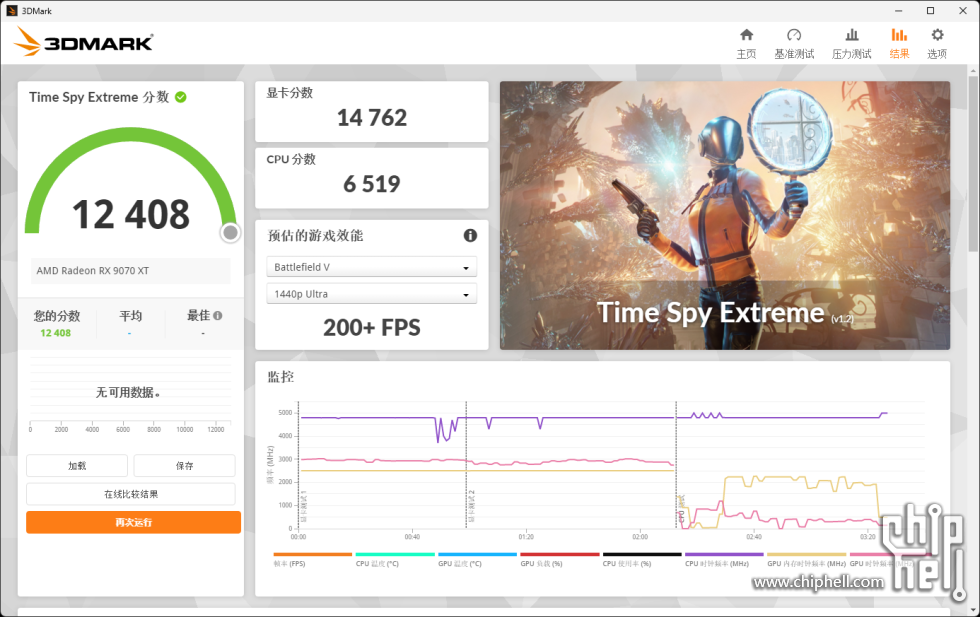Switch to the 结果 results tab
Viewport: 980px width, 617px height.
pyautogui.click(x=899, y=44)
